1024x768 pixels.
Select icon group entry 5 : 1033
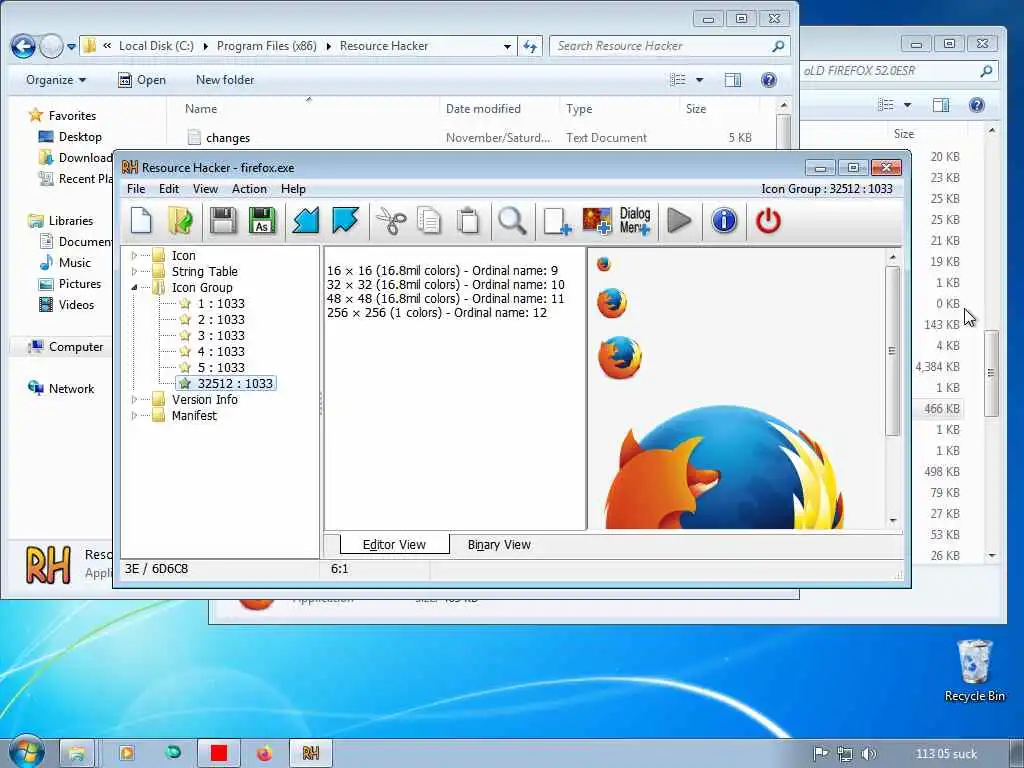pos(221,368)
